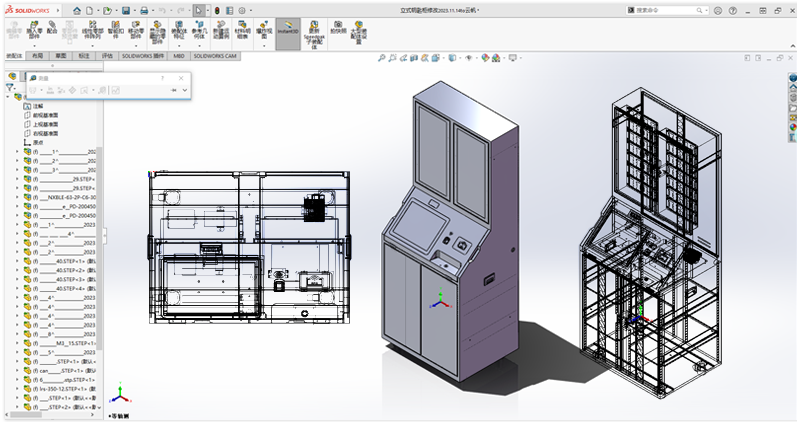The width and height of the screenshot is (797, 422).
Task: Click the Home icon in top toolbar
Action: [77, 10]
